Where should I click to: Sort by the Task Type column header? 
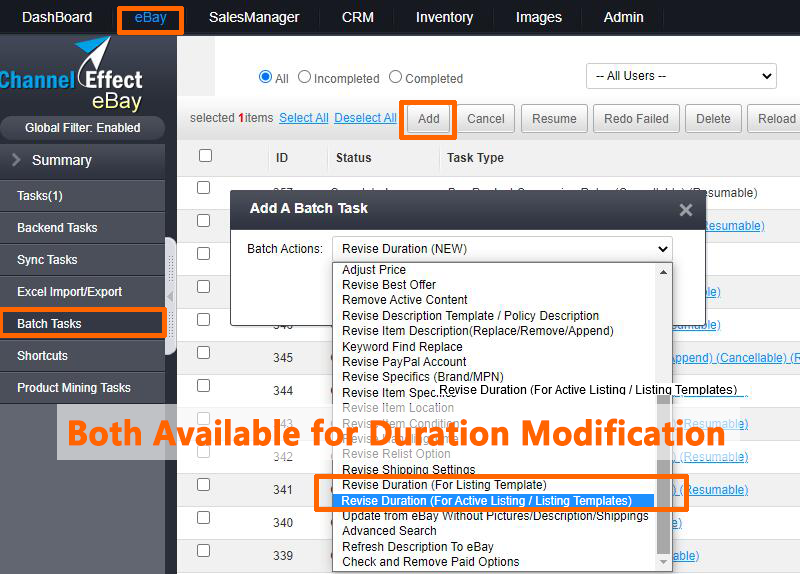click(x=475, y=158)
